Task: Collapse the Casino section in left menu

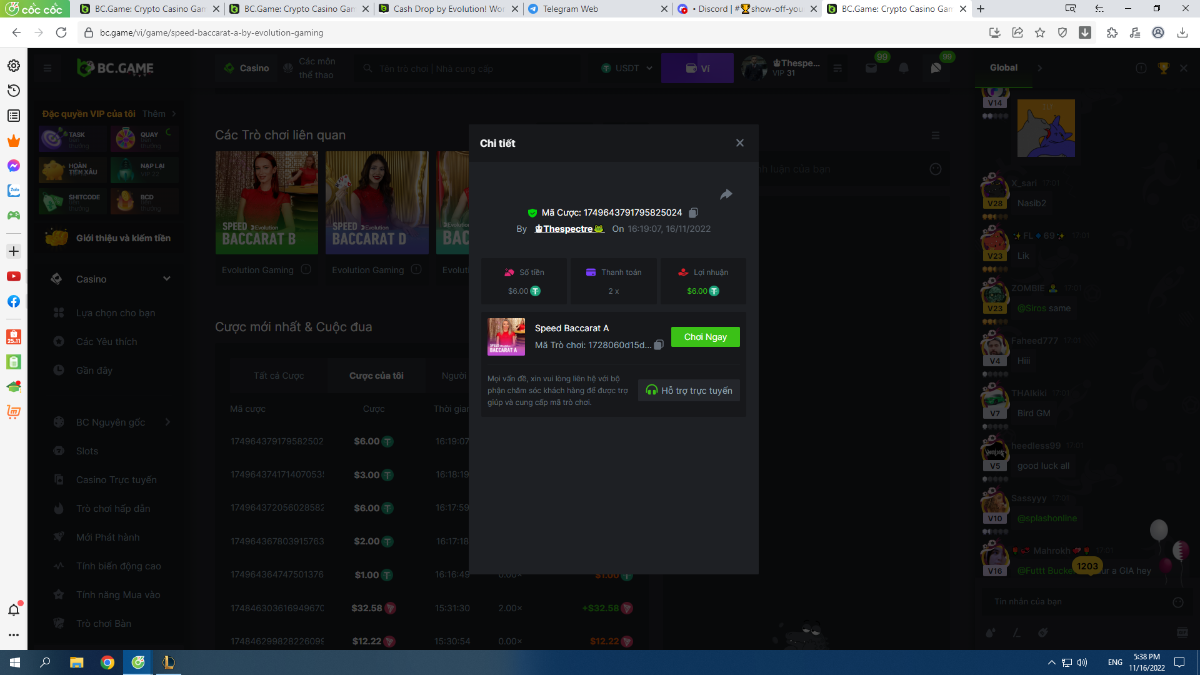Action: pyautogui.click(x=167, y=279)
